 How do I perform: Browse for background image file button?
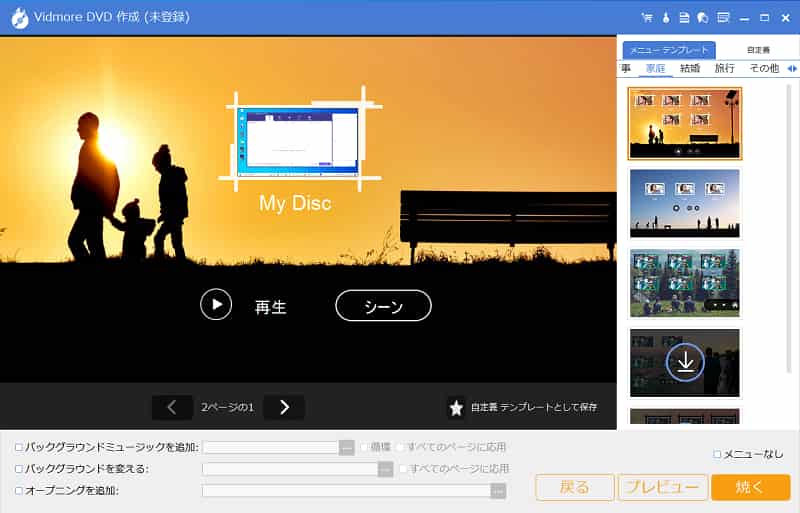(385, 469)
